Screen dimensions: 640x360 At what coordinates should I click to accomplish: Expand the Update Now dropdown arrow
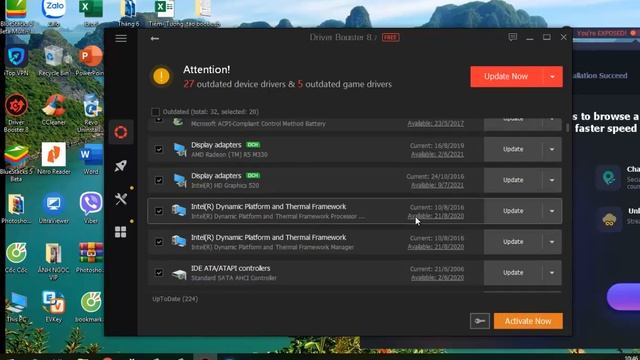point(552,77)
